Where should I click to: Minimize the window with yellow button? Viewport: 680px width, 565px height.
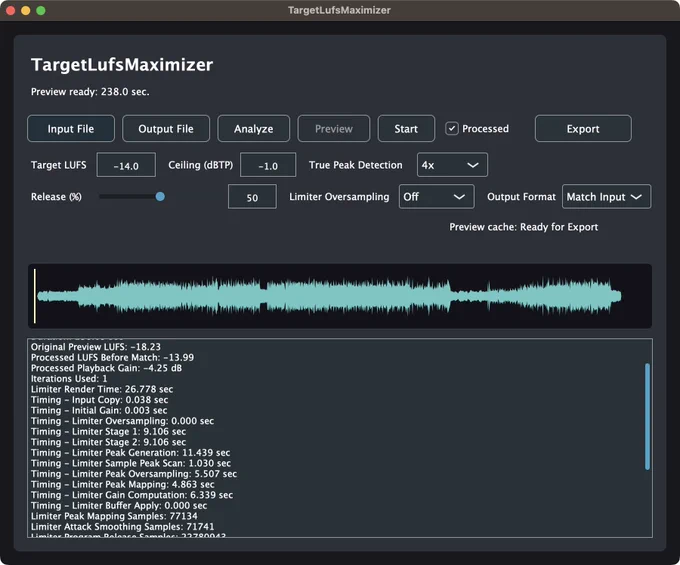tap(26, 10)
